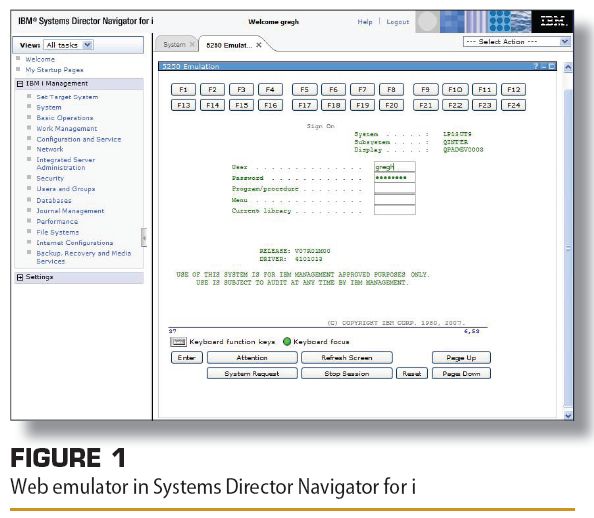Minimize the 5250 Emulation portlet

[x=544, y=66]
